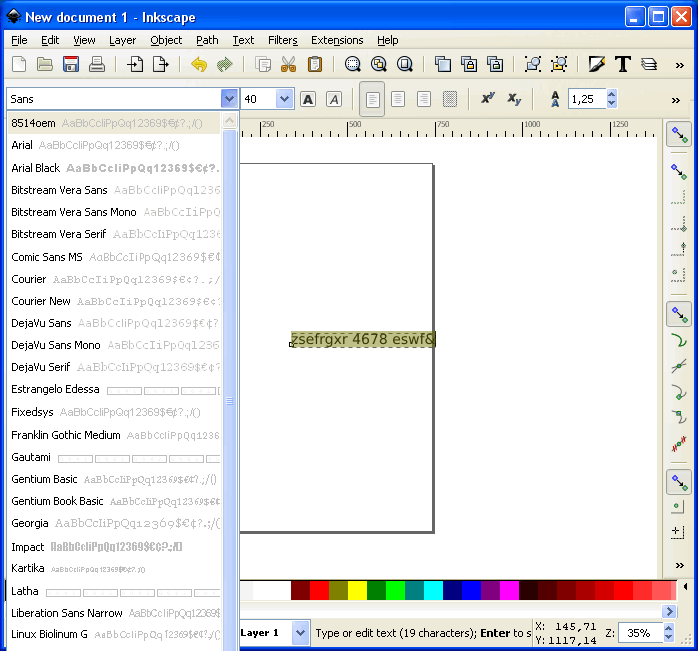698x651 pixels.
Task: Paste from the clipboard icon
Action: pyautogui.click(x=315, y=65)
